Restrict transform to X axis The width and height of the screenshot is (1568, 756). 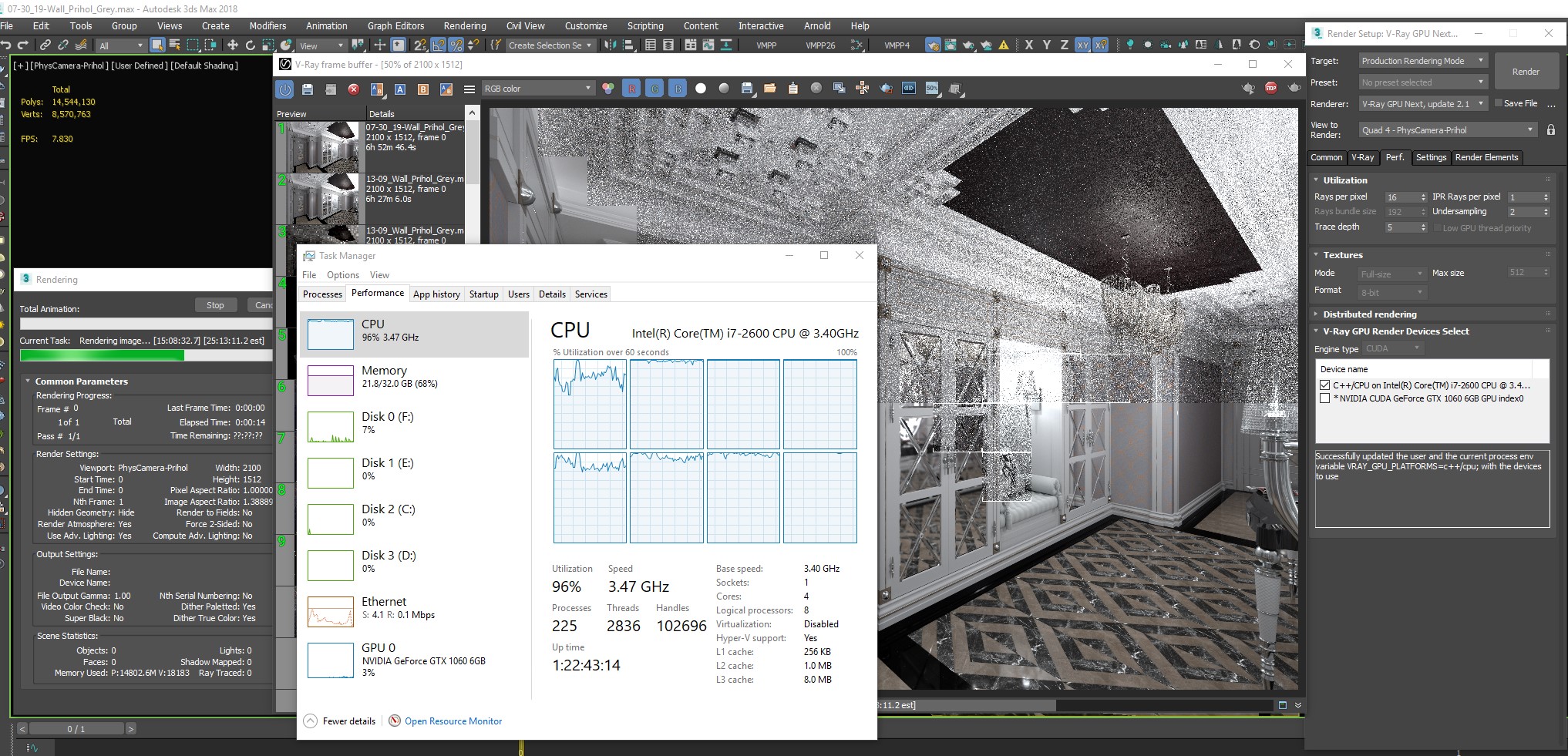coord(1028,45)
